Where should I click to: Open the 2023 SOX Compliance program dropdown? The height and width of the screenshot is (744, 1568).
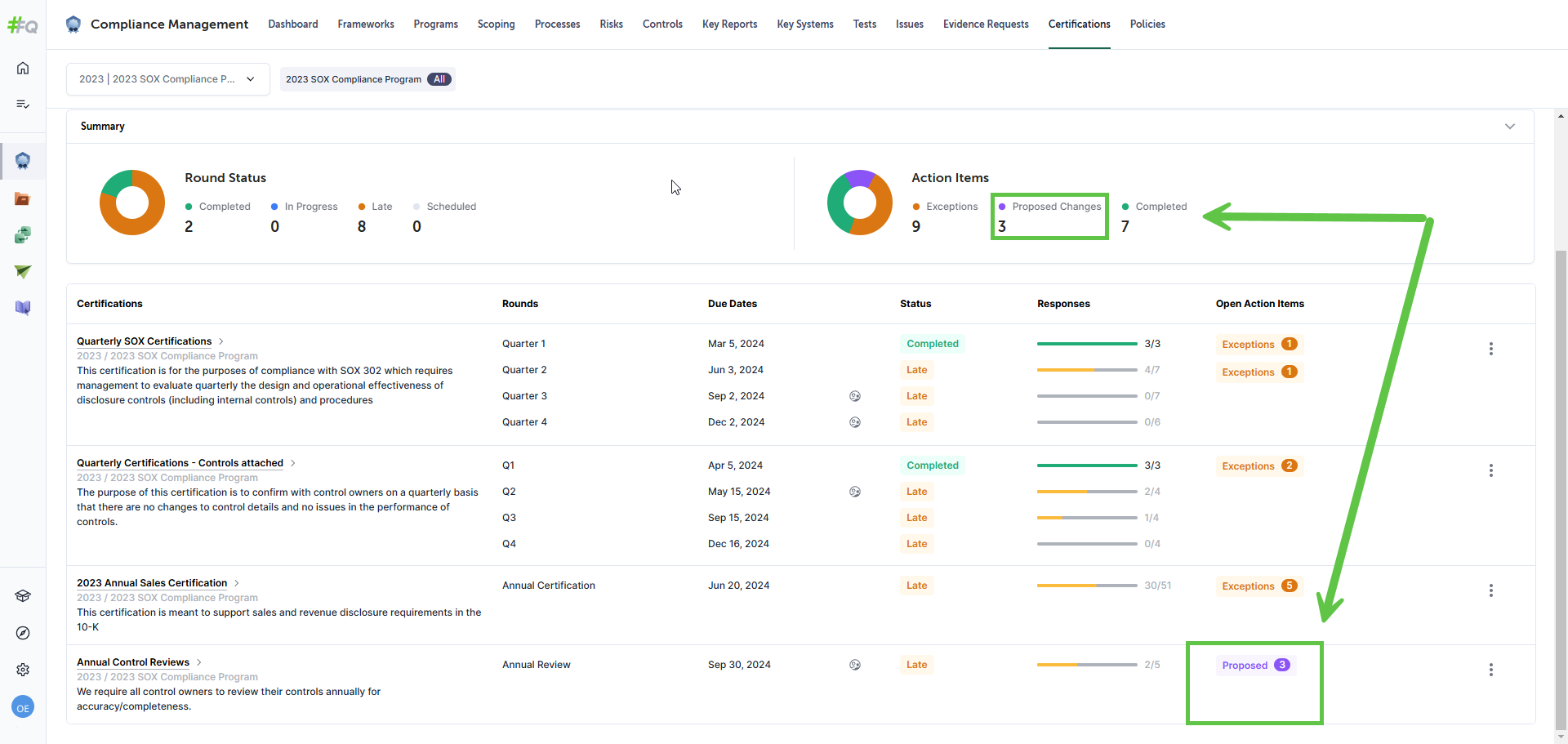point(167,79)
